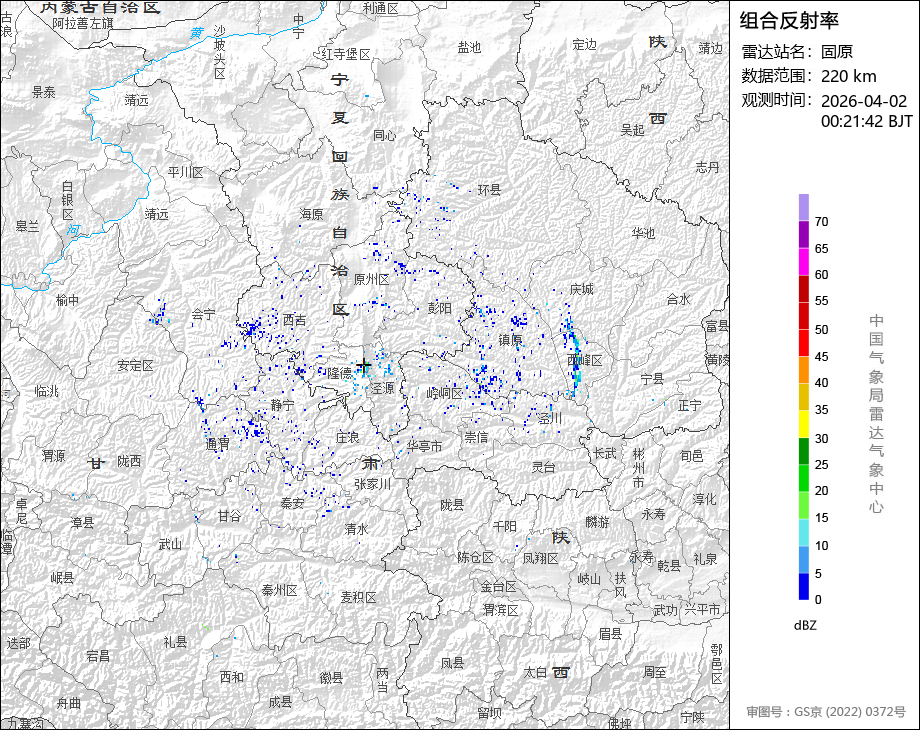The width and height of the screenshot is (920, 730).
Task: Click the dBZ unit label
Action: click(x=805, y=626)
